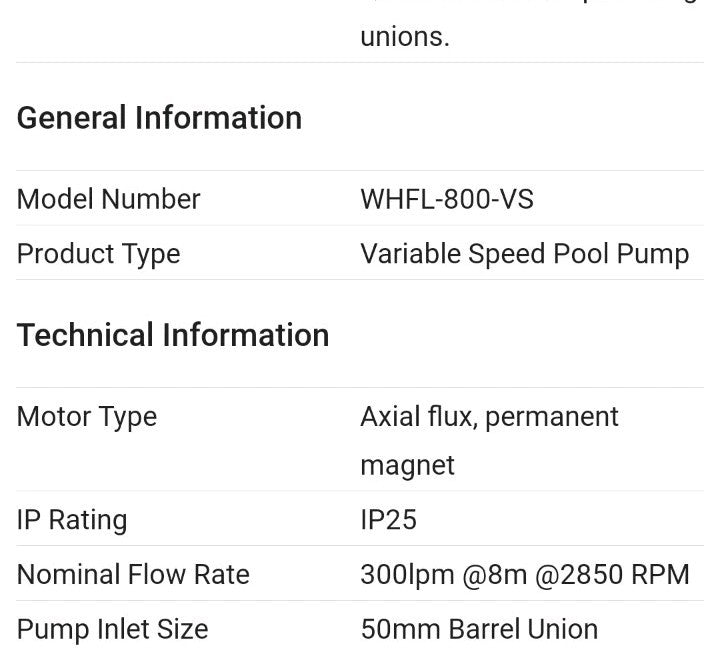Screen dimensions: 719x654
Task: Select the Nominal Flow Rate label
Action: 133,575
